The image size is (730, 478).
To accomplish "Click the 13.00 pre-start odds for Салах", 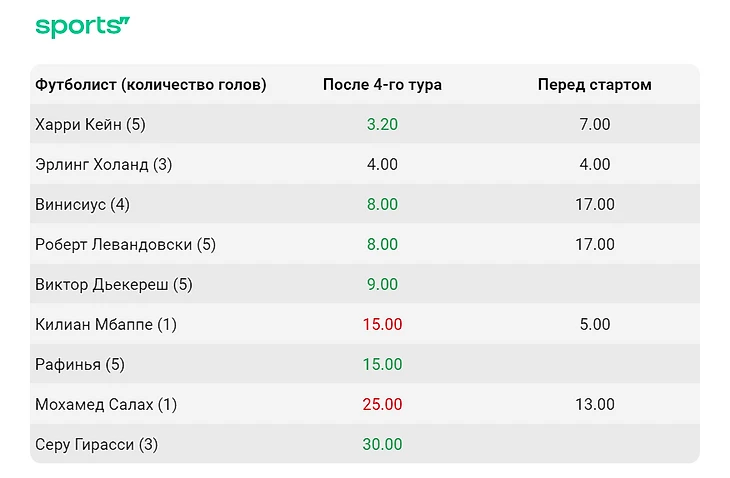I will (594, 404).
